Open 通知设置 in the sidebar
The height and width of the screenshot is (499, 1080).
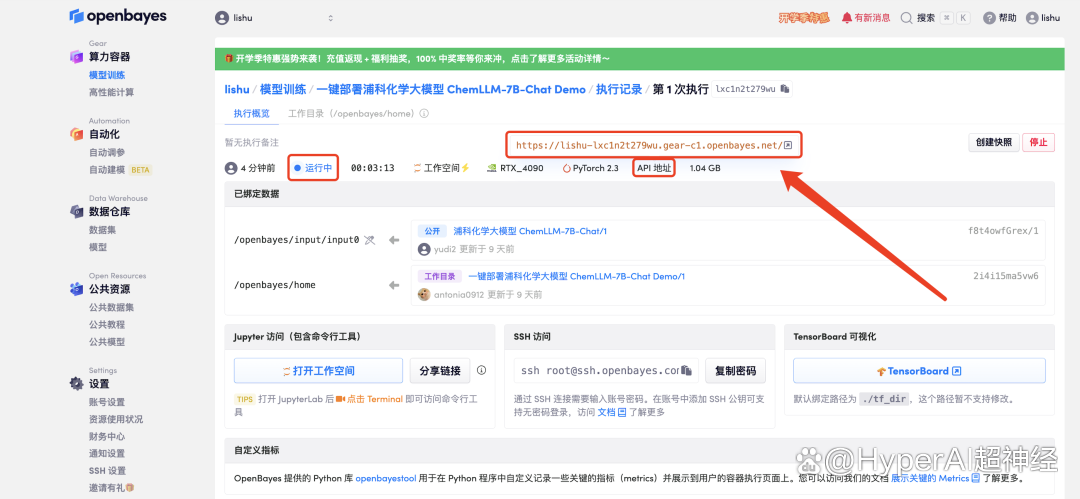(x=107, y=454)
